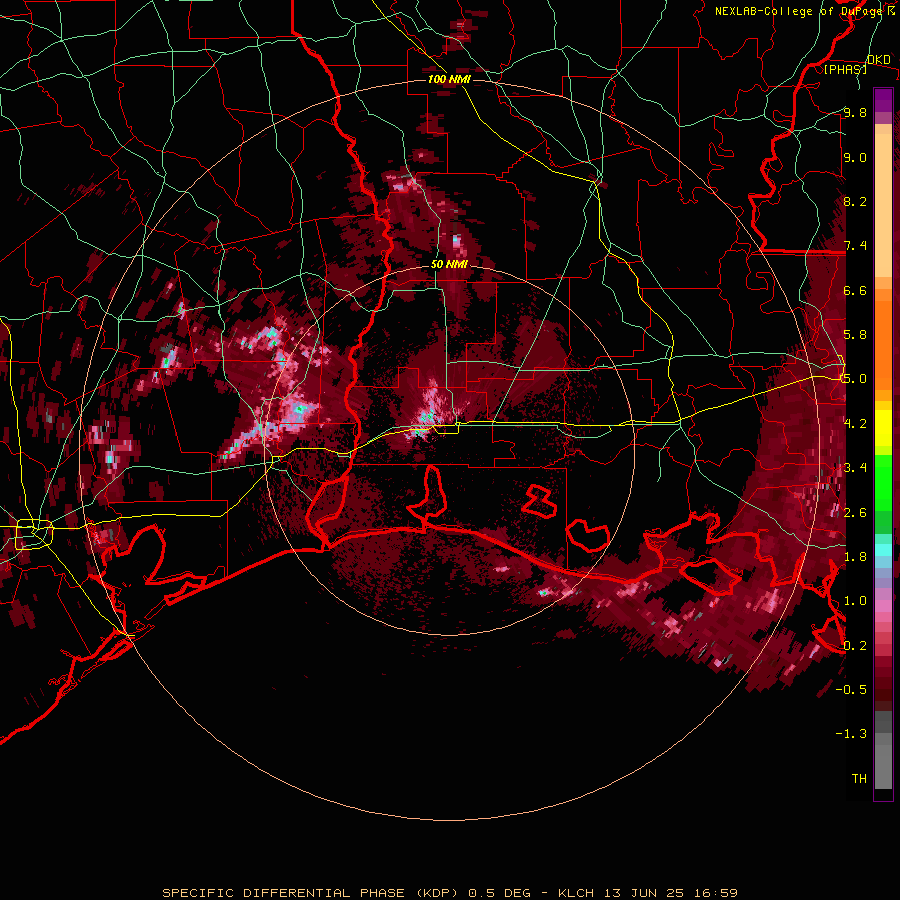Viewport: 900px width, 900px height.
Task: Click the 50 NMI range ring label
Action: 449,264
